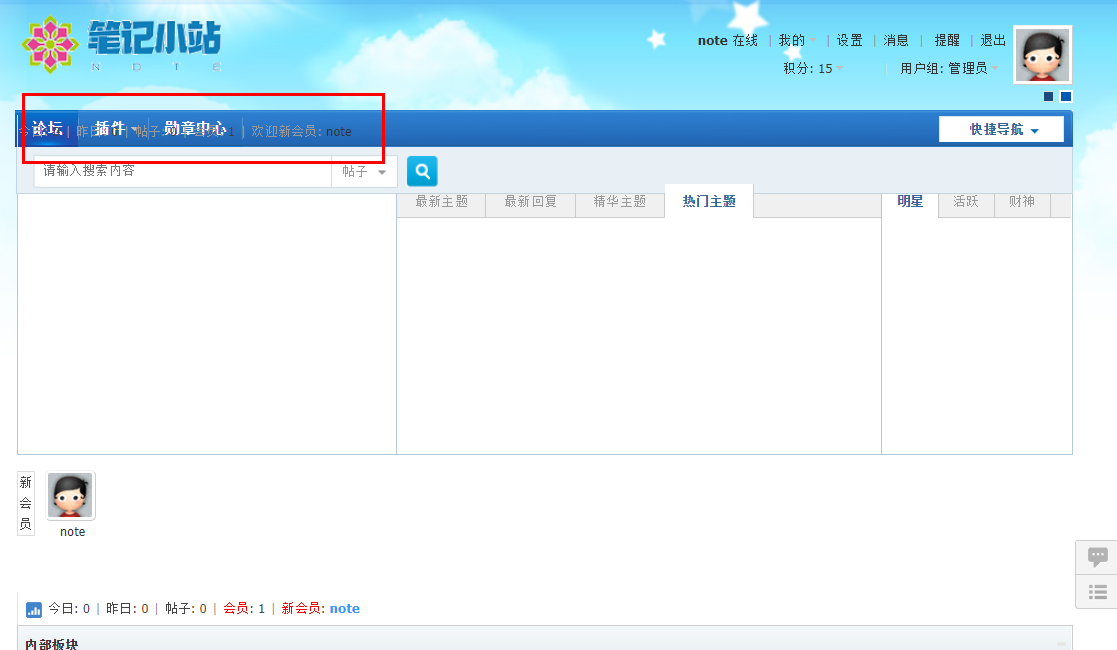Click the 退出 logout link
The image size is (1117, 650).
992,41
